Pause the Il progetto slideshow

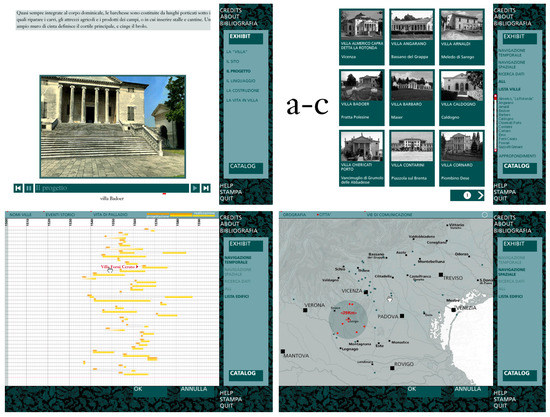click(29, 188)
